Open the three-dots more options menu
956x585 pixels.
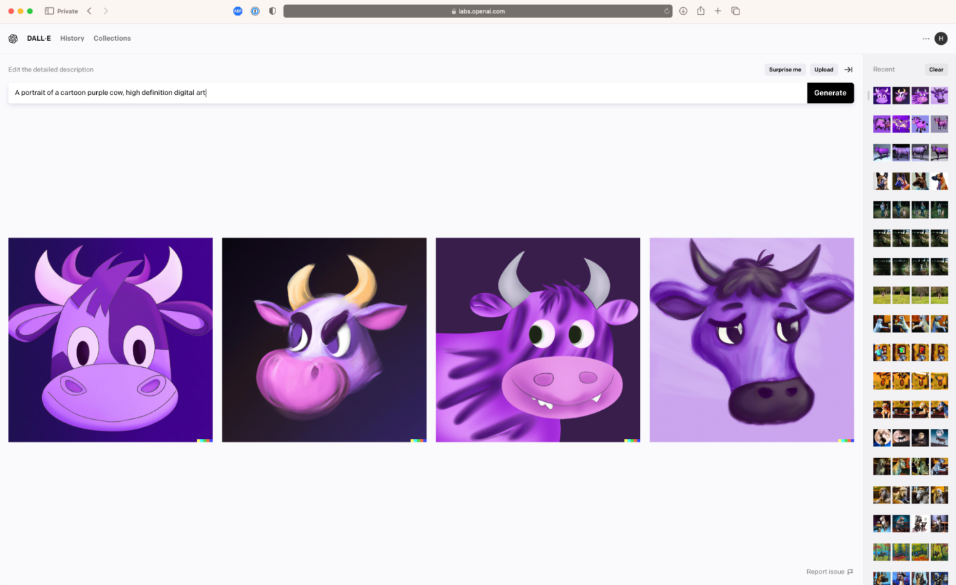(926, 38)
